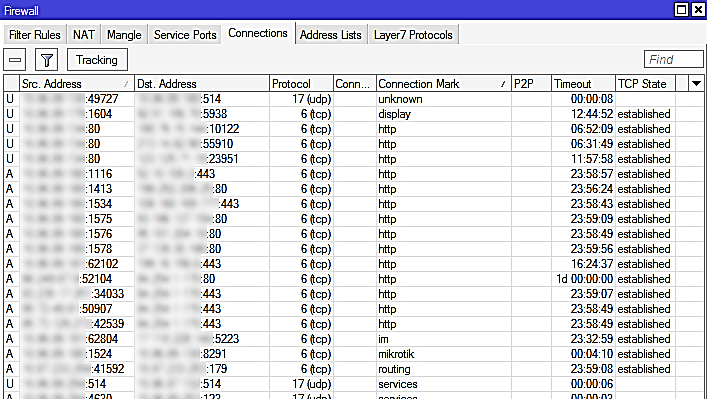
Task: Focus the Find search field
Action: tap(674, 60)
